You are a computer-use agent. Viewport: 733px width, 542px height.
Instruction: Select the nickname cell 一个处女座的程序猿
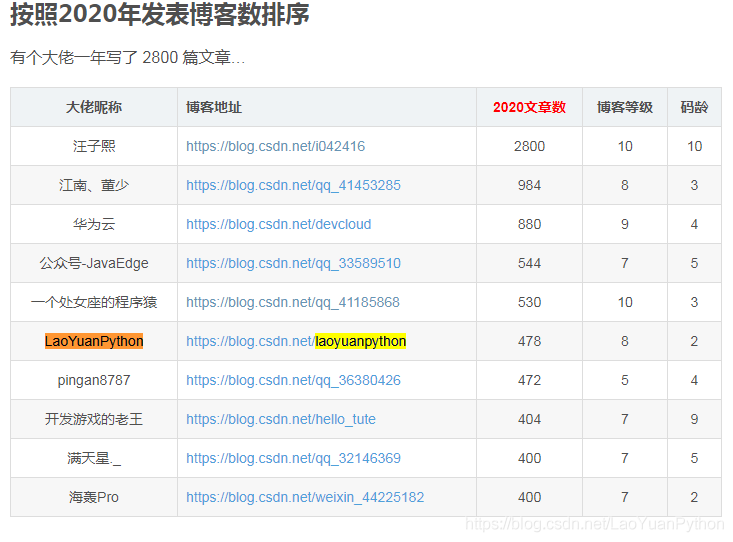click(x=94, y=302)
